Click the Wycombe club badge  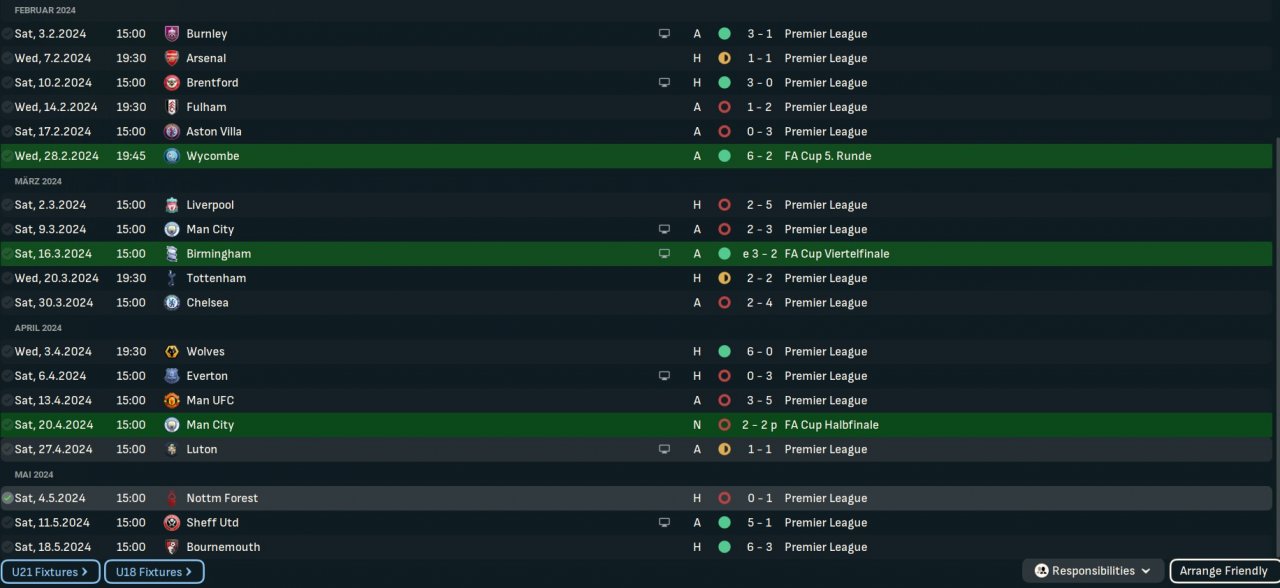coord(172,156)
